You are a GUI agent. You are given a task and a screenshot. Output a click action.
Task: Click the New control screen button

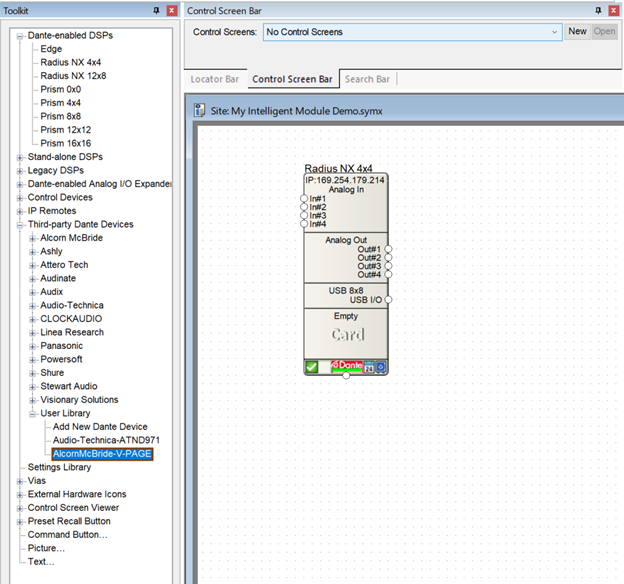pyautogui.click(x=577, y=31)
